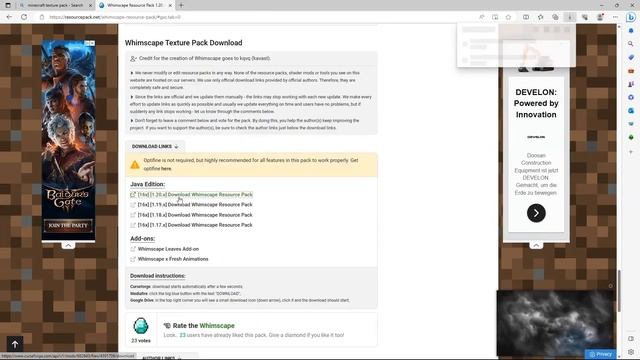
Task: Reload the page with the refresh icon
Action: (24, 17)
